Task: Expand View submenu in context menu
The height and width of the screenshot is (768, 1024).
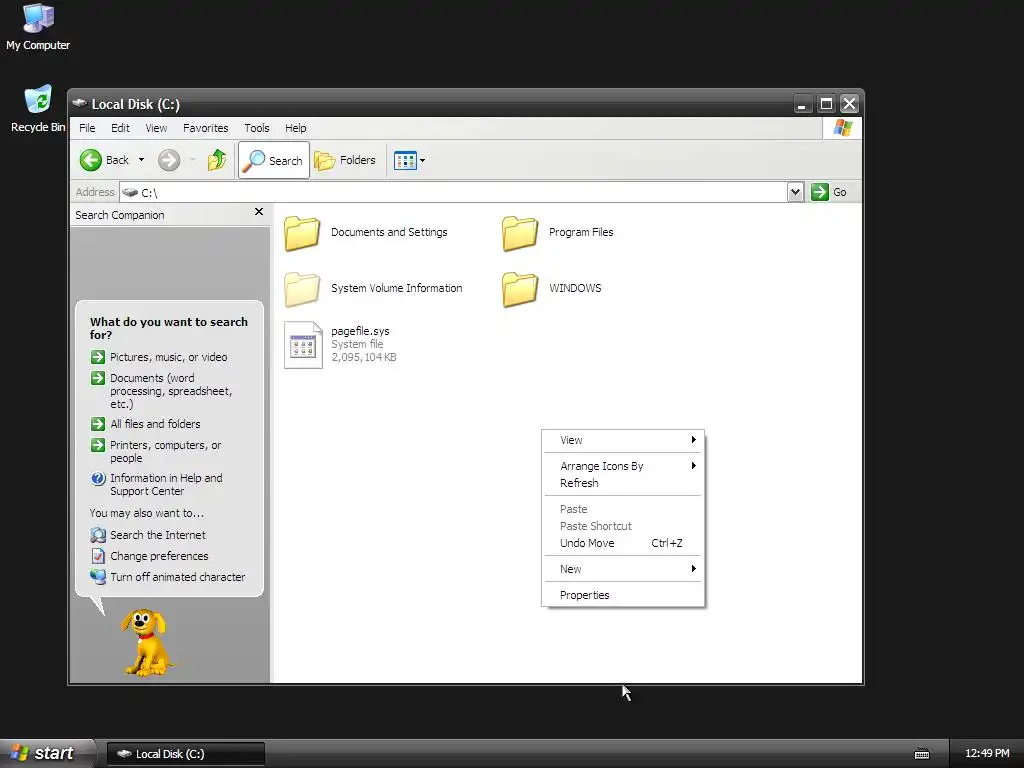Action: 624,440
